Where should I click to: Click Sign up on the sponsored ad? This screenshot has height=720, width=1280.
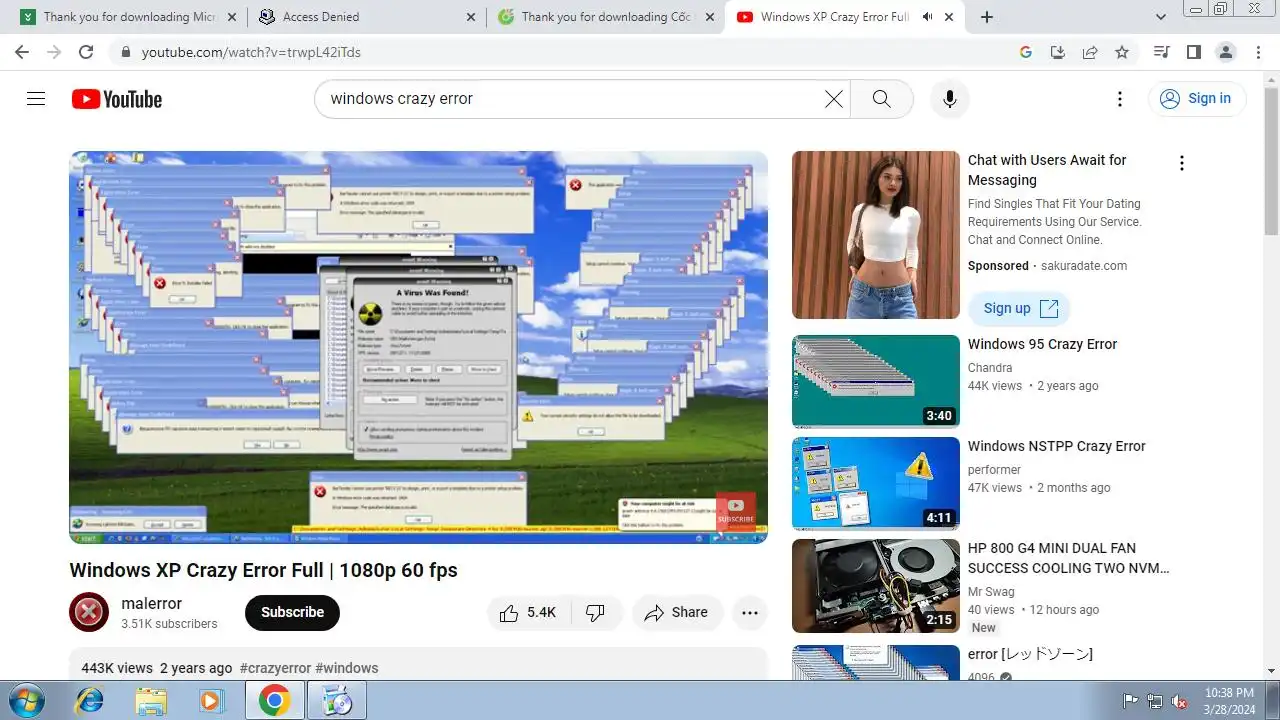click(1019, 308)
